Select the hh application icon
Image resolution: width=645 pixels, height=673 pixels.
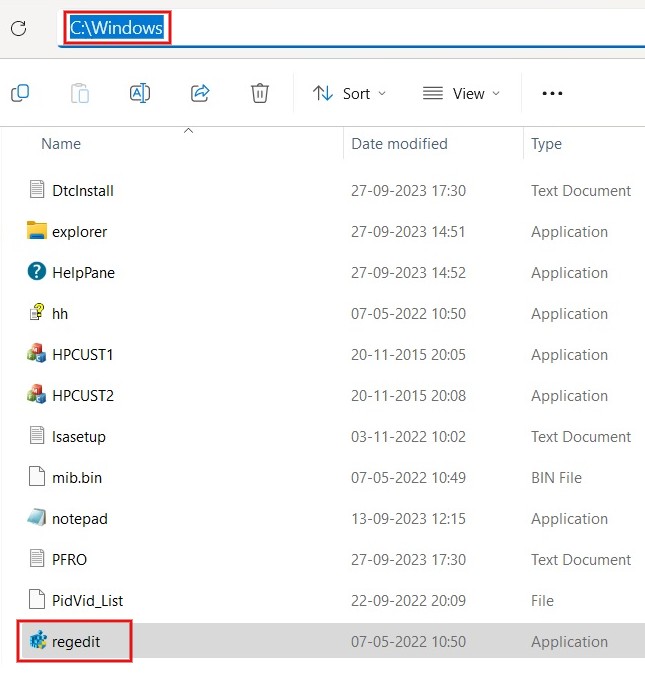point(37,312)
